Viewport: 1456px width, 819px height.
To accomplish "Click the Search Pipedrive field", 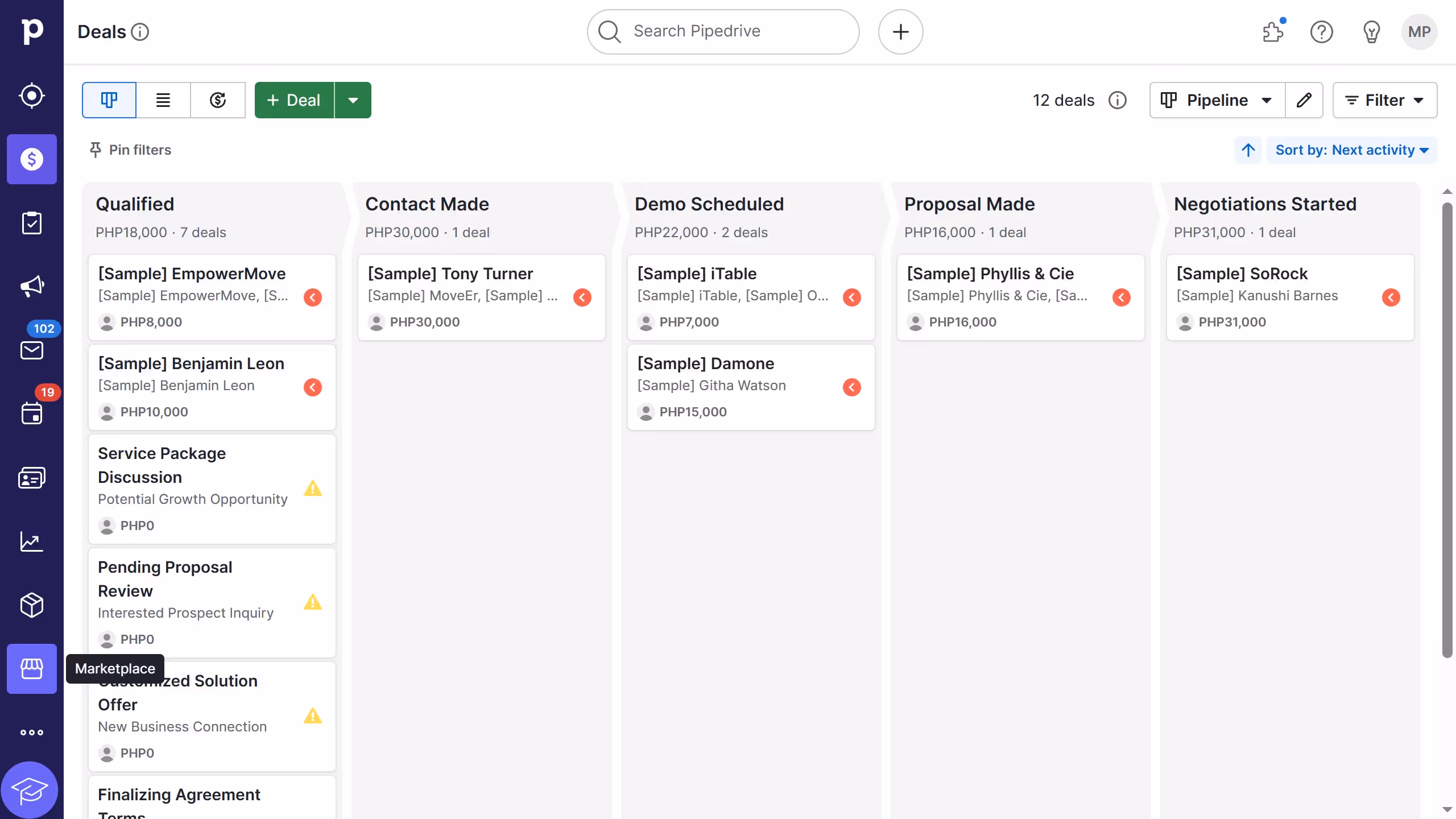I will (721, 32).
